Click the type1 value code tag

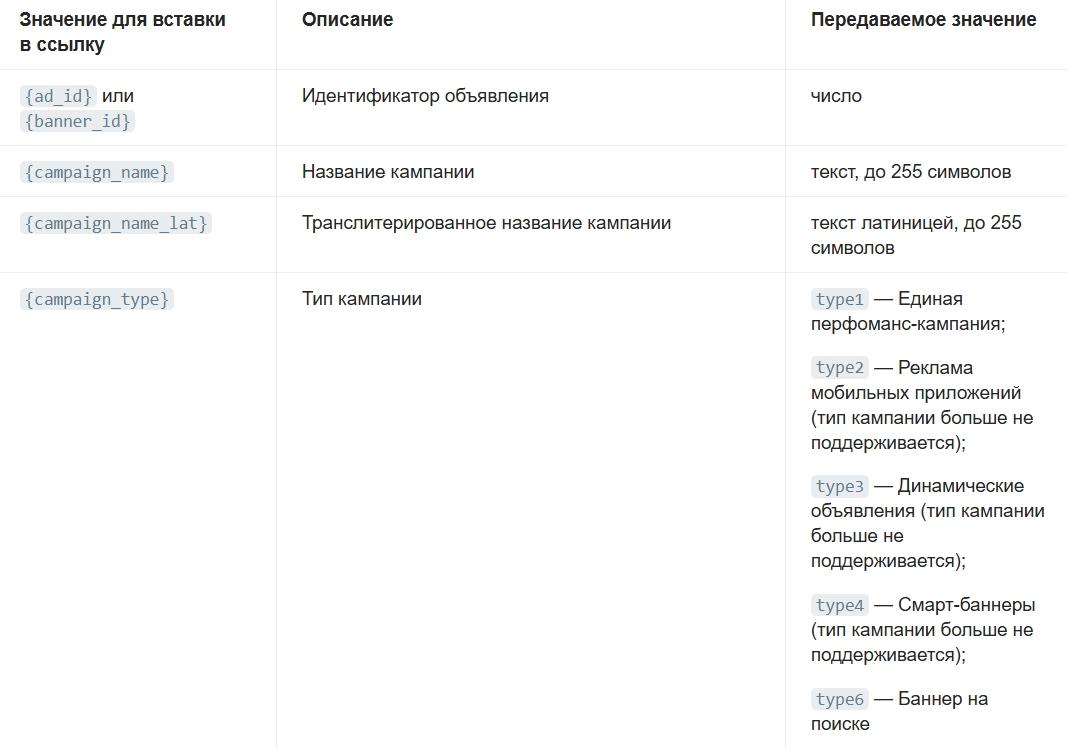tap(839, 299)
